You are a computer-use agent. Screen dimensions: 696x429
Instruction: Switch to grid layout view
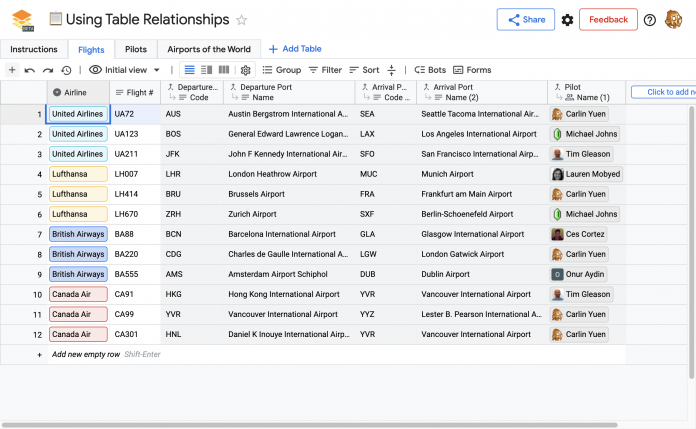[x=190, y=70]
